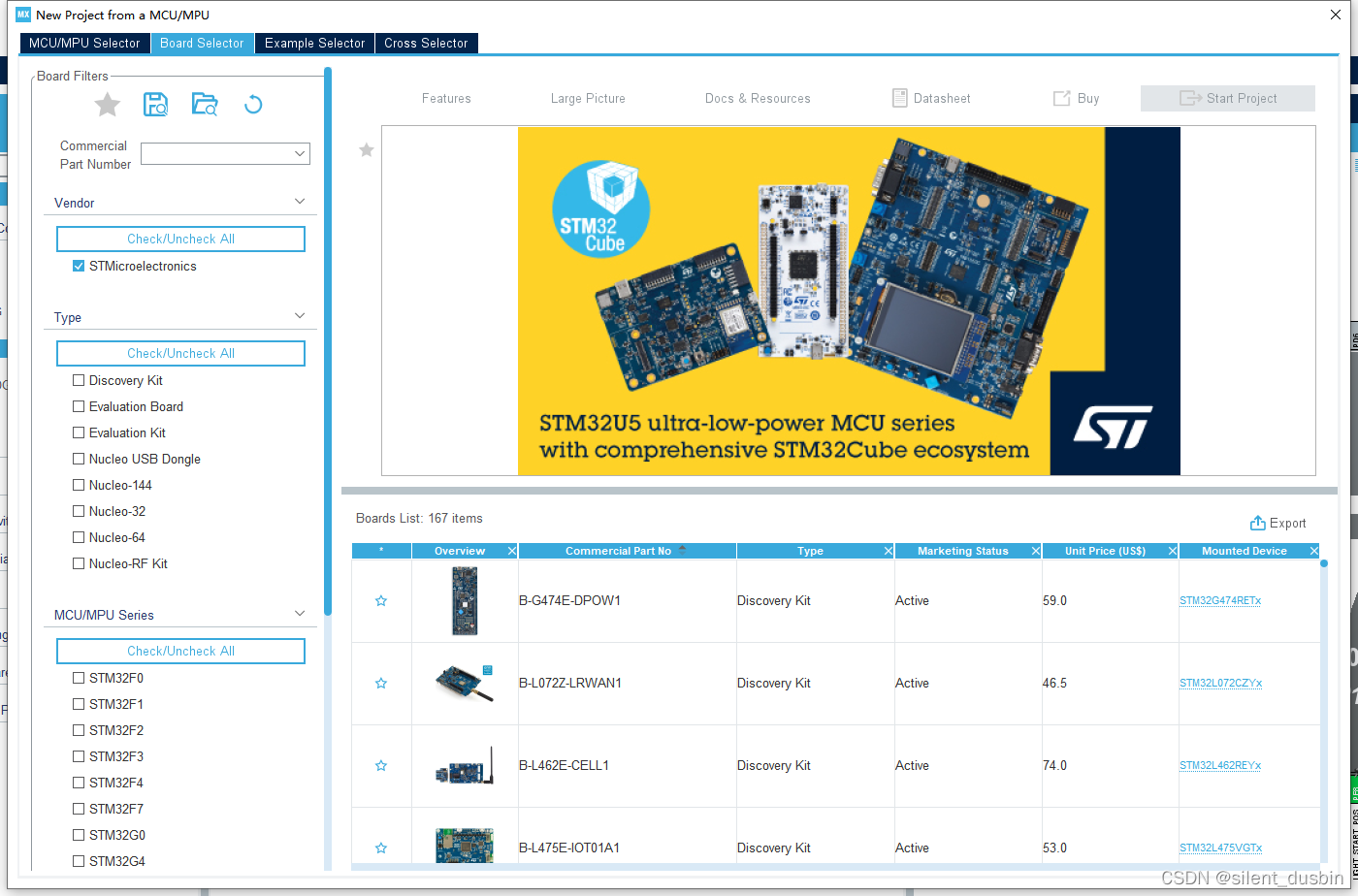Screen dimensions: 1358x896
Task: Open the STM32L072CZYx mounted device link
Action: point(1220,684)
